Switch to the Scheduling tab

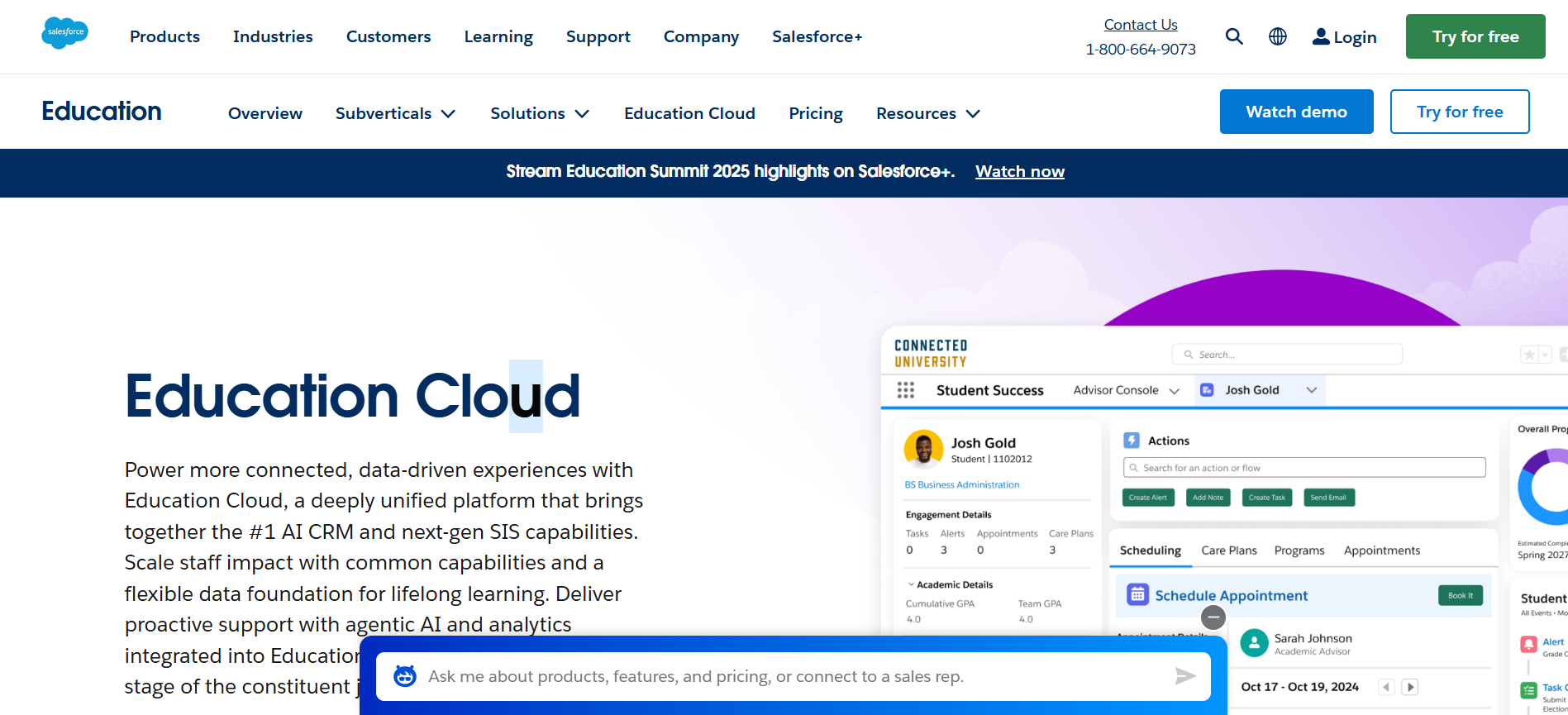(1150, 551)
